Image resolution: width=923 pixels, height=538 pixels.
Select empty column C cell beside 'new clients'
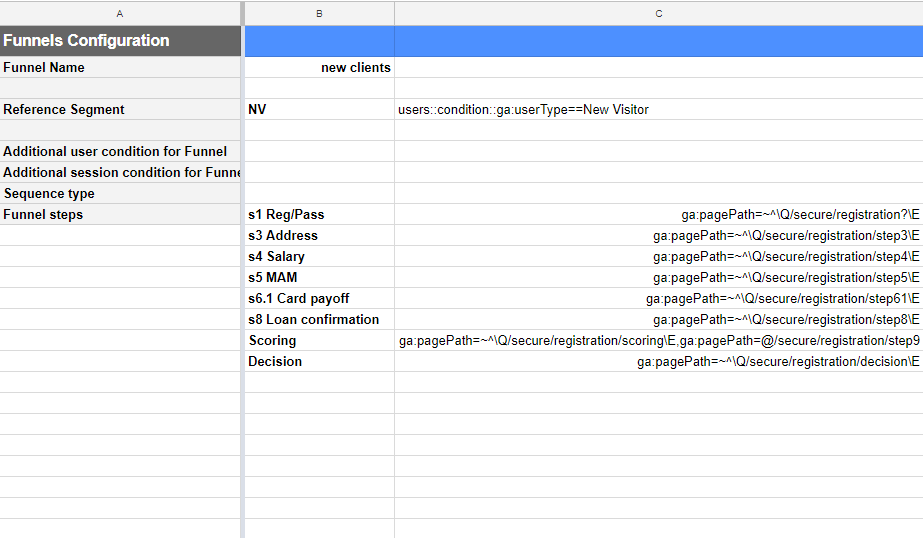tap(659, 68)
